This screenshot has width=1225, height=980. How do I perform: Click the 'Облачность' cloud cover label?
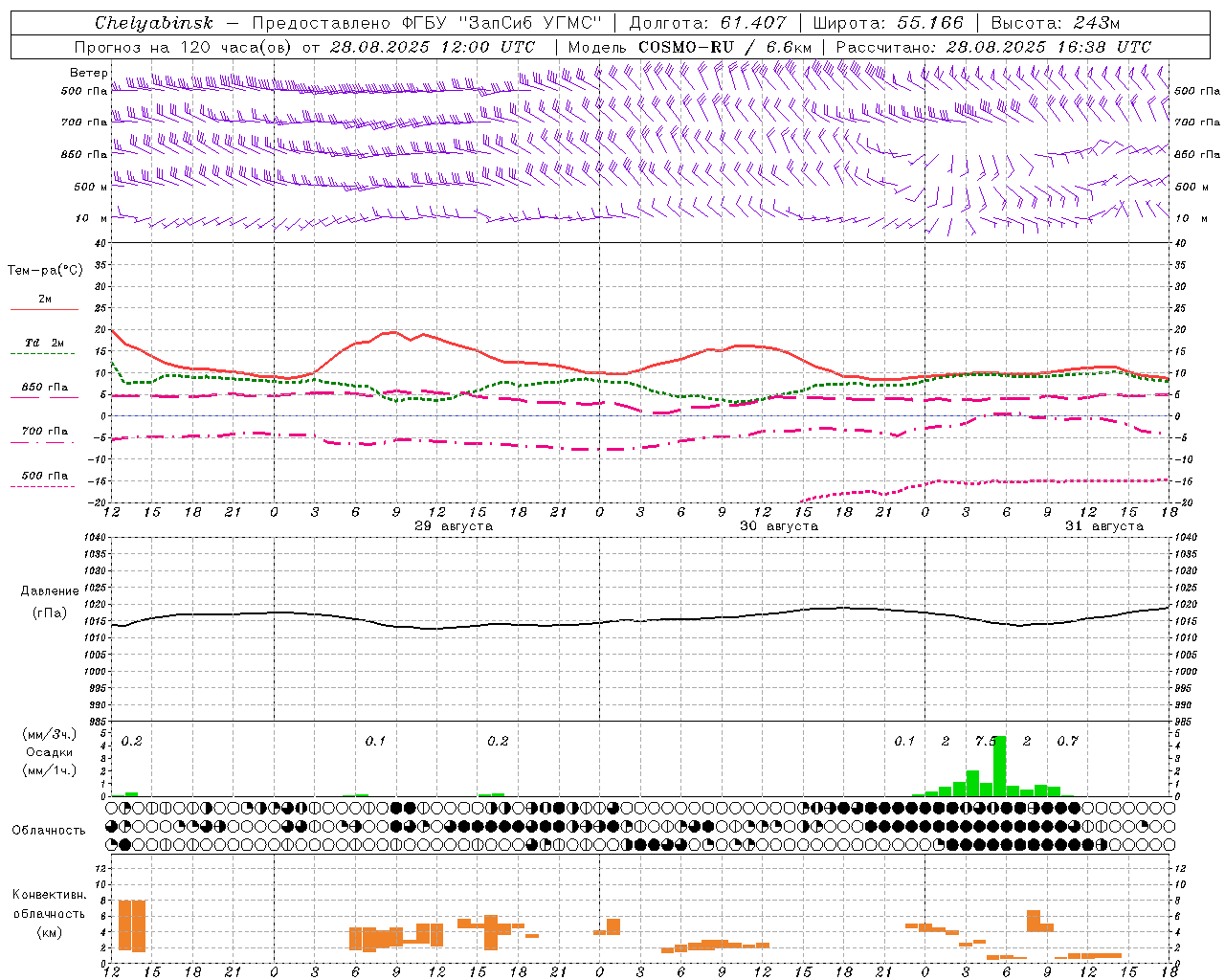click(48, 831)
